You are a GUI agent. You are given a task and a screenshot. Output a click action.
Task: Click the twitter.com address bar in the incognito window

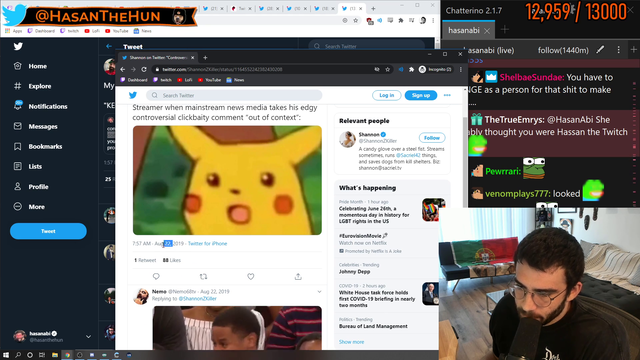point(261,69)
